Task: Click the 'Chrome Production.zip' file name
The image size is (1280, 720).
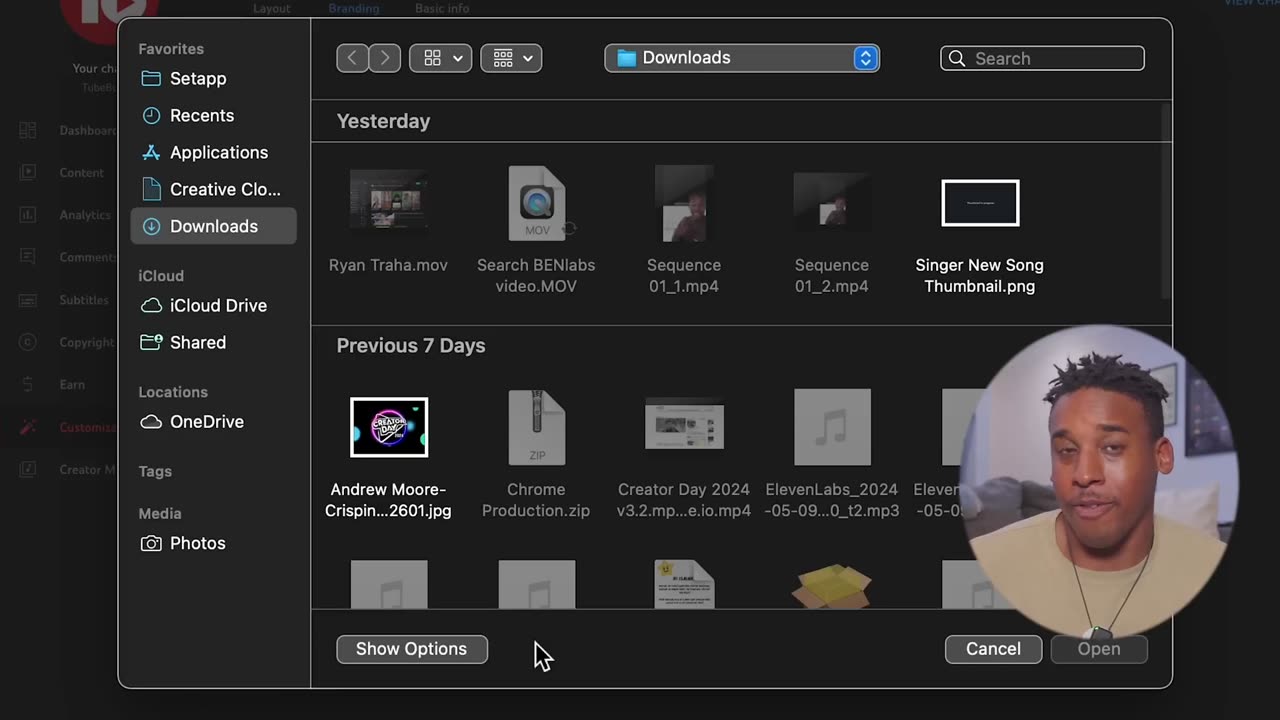Action: pyautogui.click(x=536, y=500)
